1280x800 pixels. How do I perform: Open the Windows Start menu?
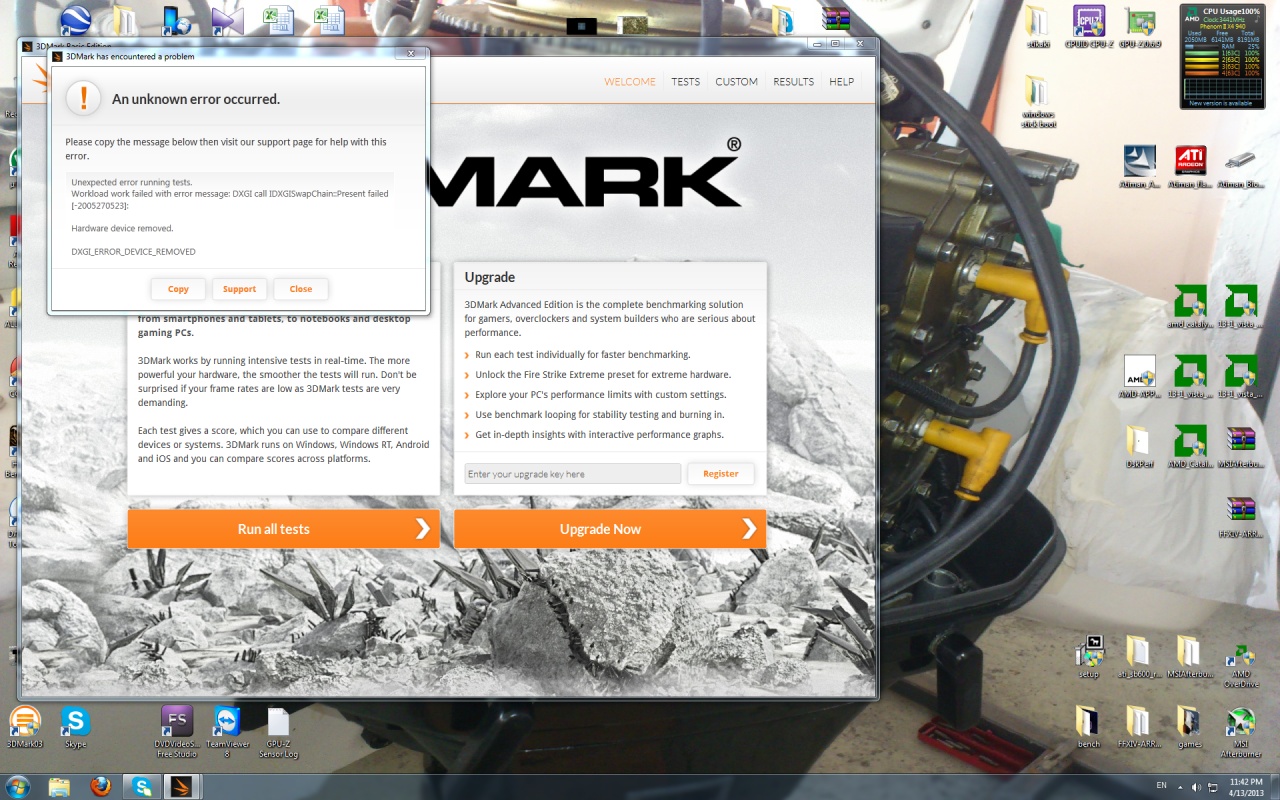coord(17,786)
